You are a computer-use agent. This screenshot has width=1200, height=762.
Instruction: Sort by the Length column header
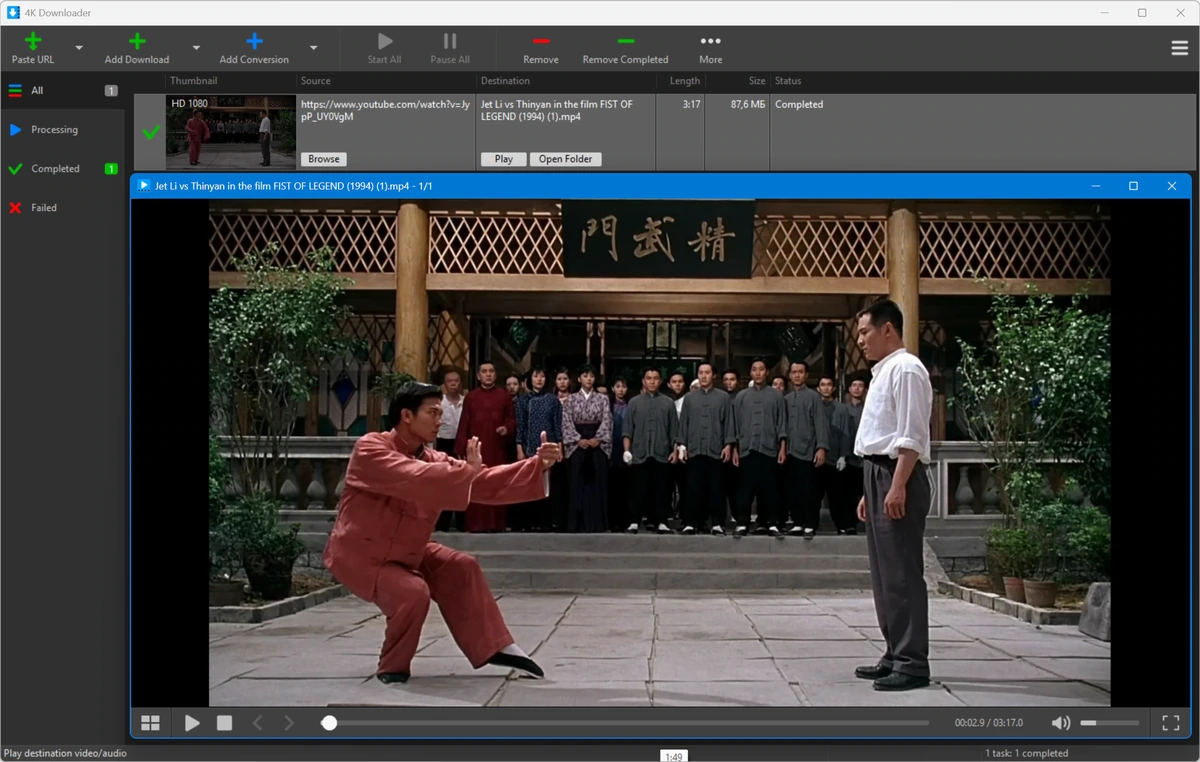pyautogui.click(x=685, y=81)
